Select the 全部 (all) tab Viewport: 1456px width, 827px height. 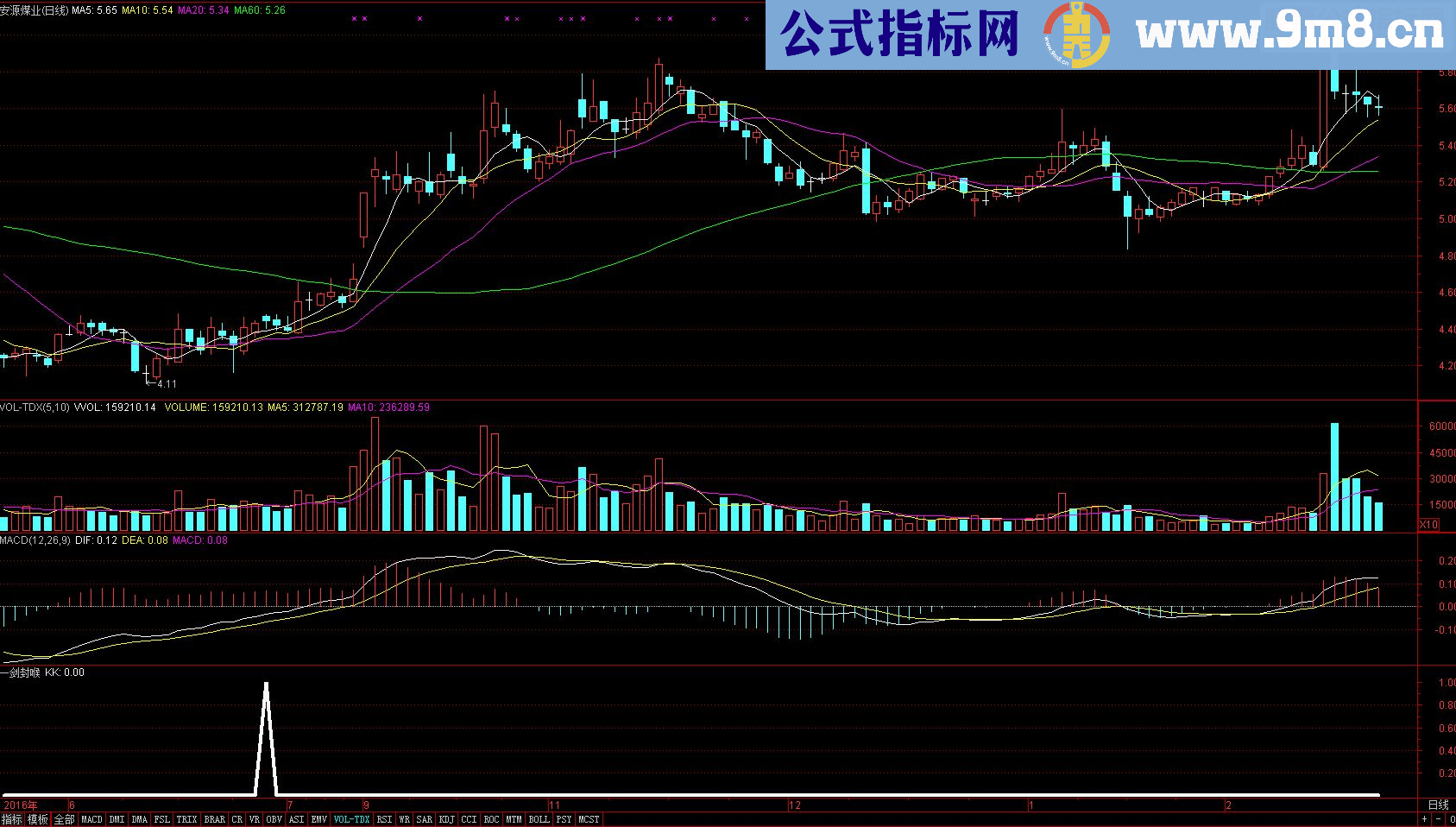coord(66,818)
